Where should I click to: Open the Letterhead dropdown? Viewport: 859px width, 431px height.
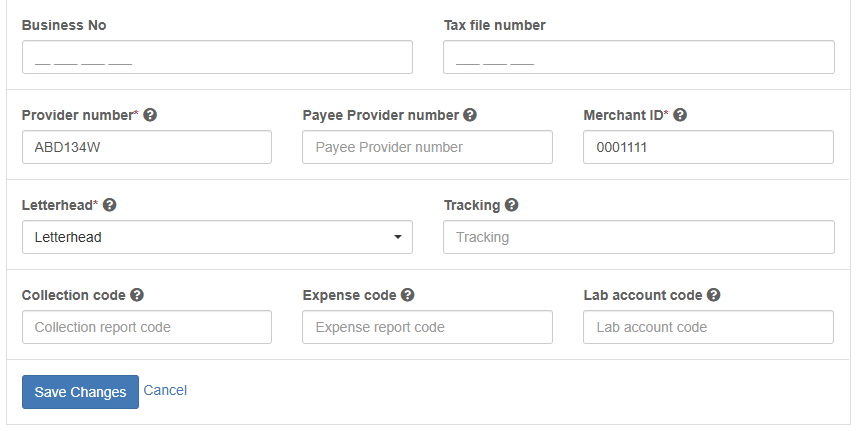216,237
